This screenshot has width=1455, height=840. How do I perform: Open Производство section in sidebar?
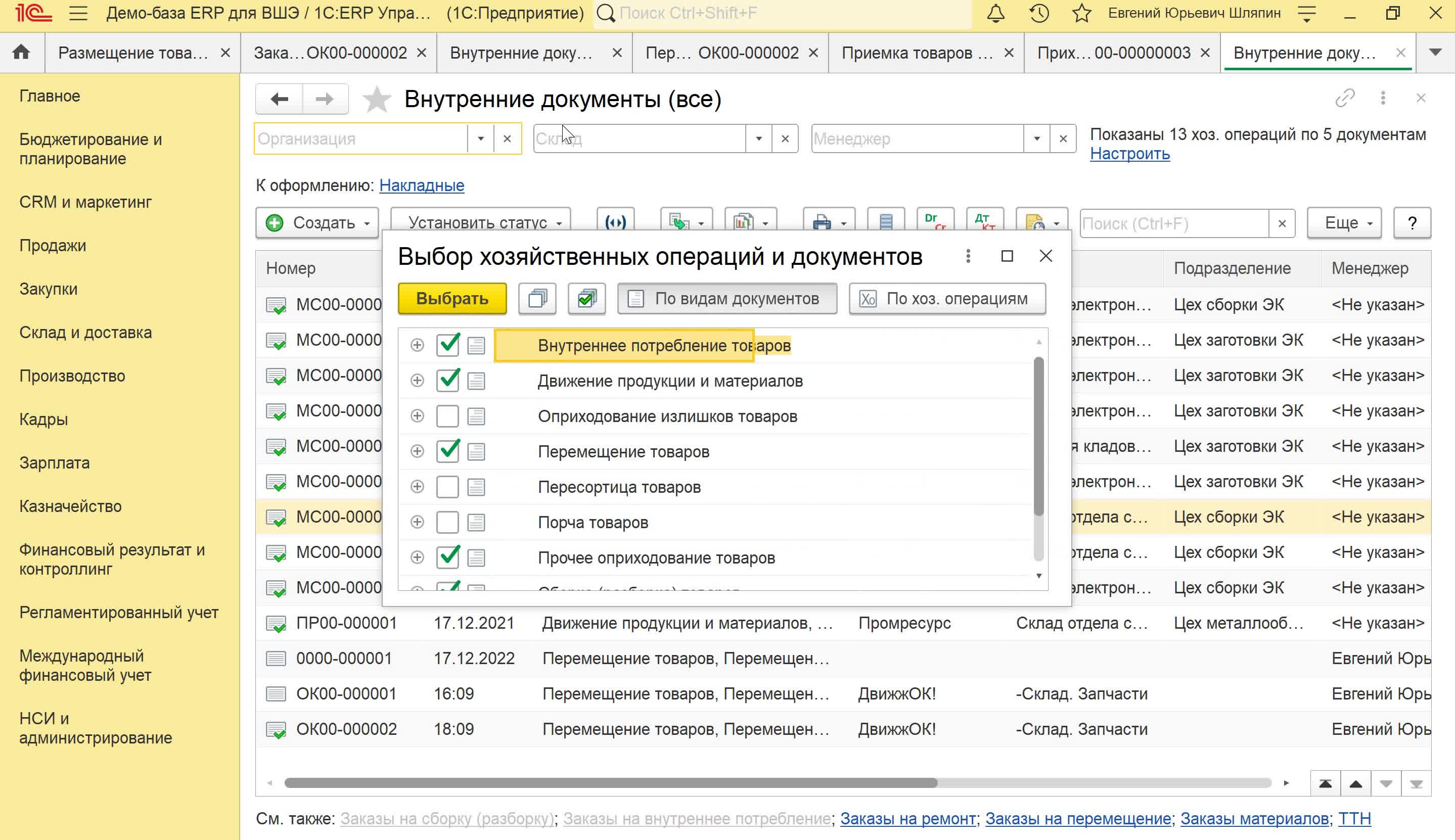(x=72, y=376)
